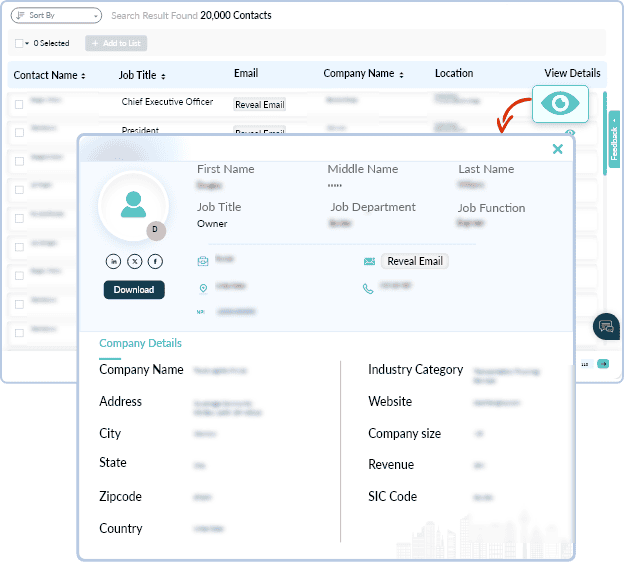Image resolution: width=624 pixels, height=562 pixels.
Task: Click the large eye View Details icon
Action: pos(560,103)
